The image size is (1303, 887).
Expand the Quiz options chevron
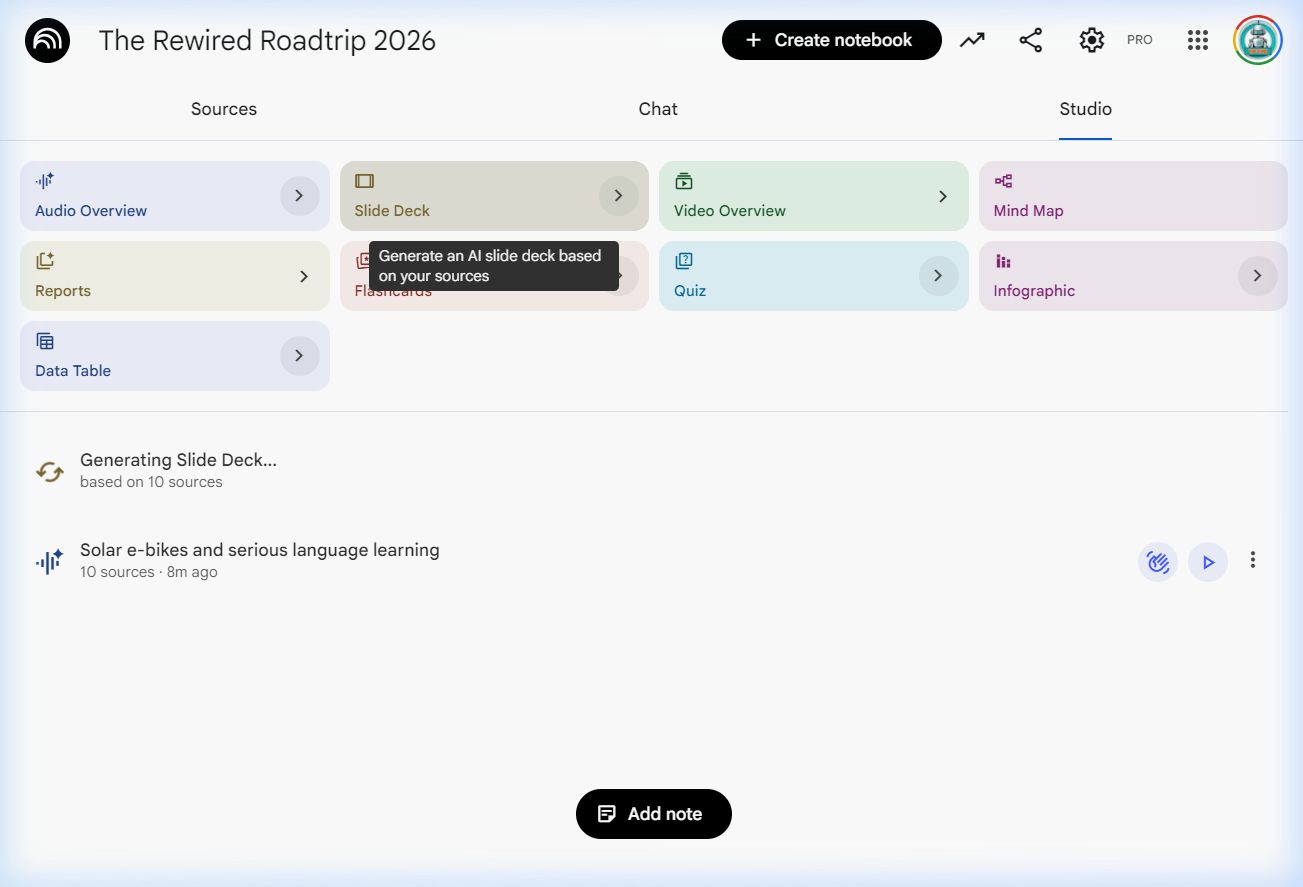coord(938,276)
